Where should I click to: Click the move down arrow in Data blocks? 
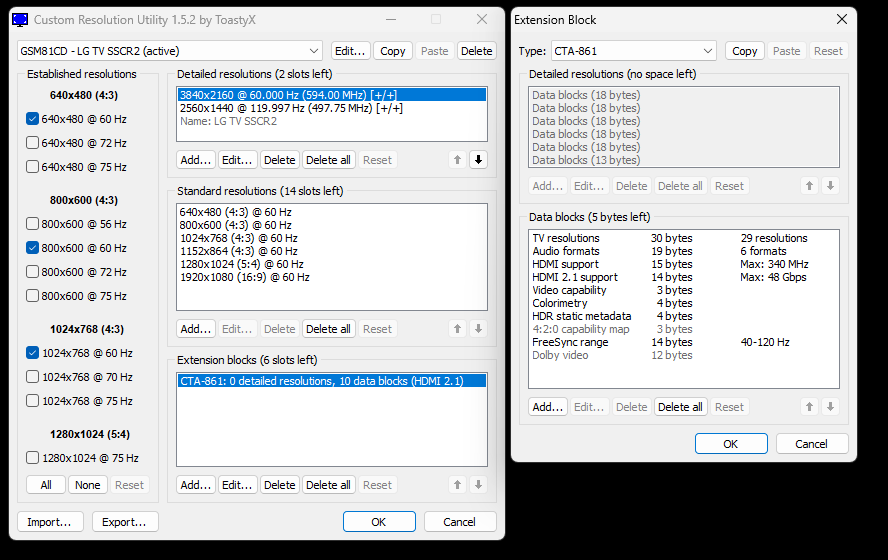click(x=830, y=407)
